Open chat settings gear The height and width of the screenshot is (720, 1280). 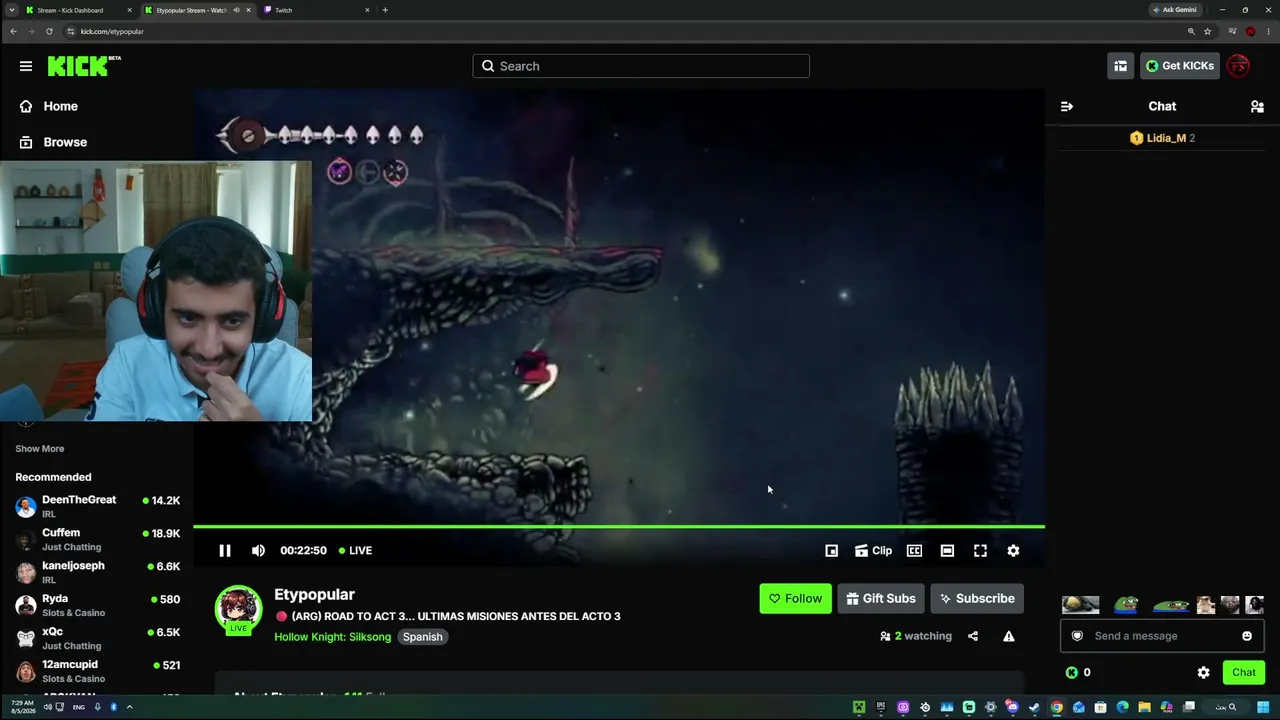[1203, 672]
